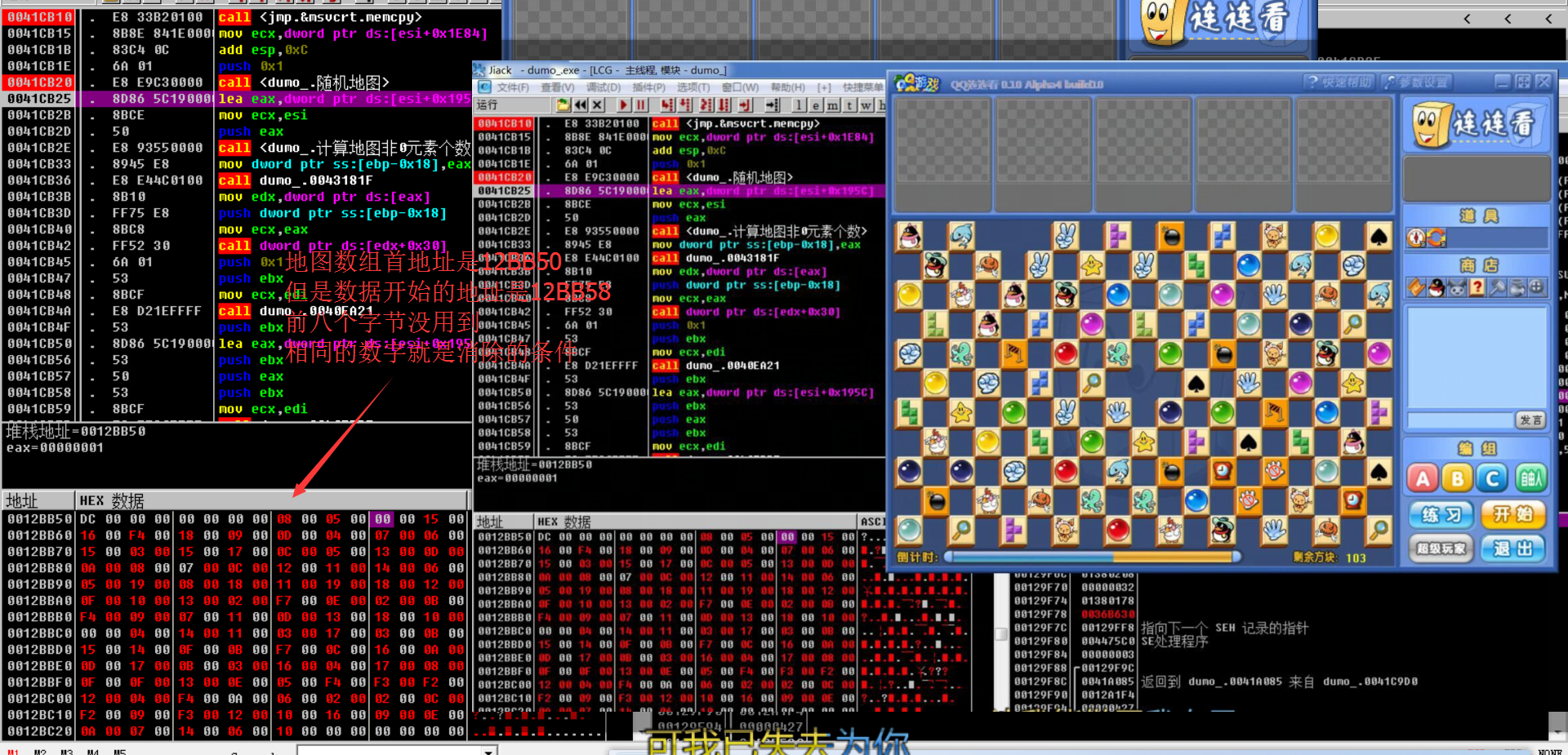Click the chat input field beside 发言
Viewport: 1568px width, 755px height.
click(x=1460, y=420)
